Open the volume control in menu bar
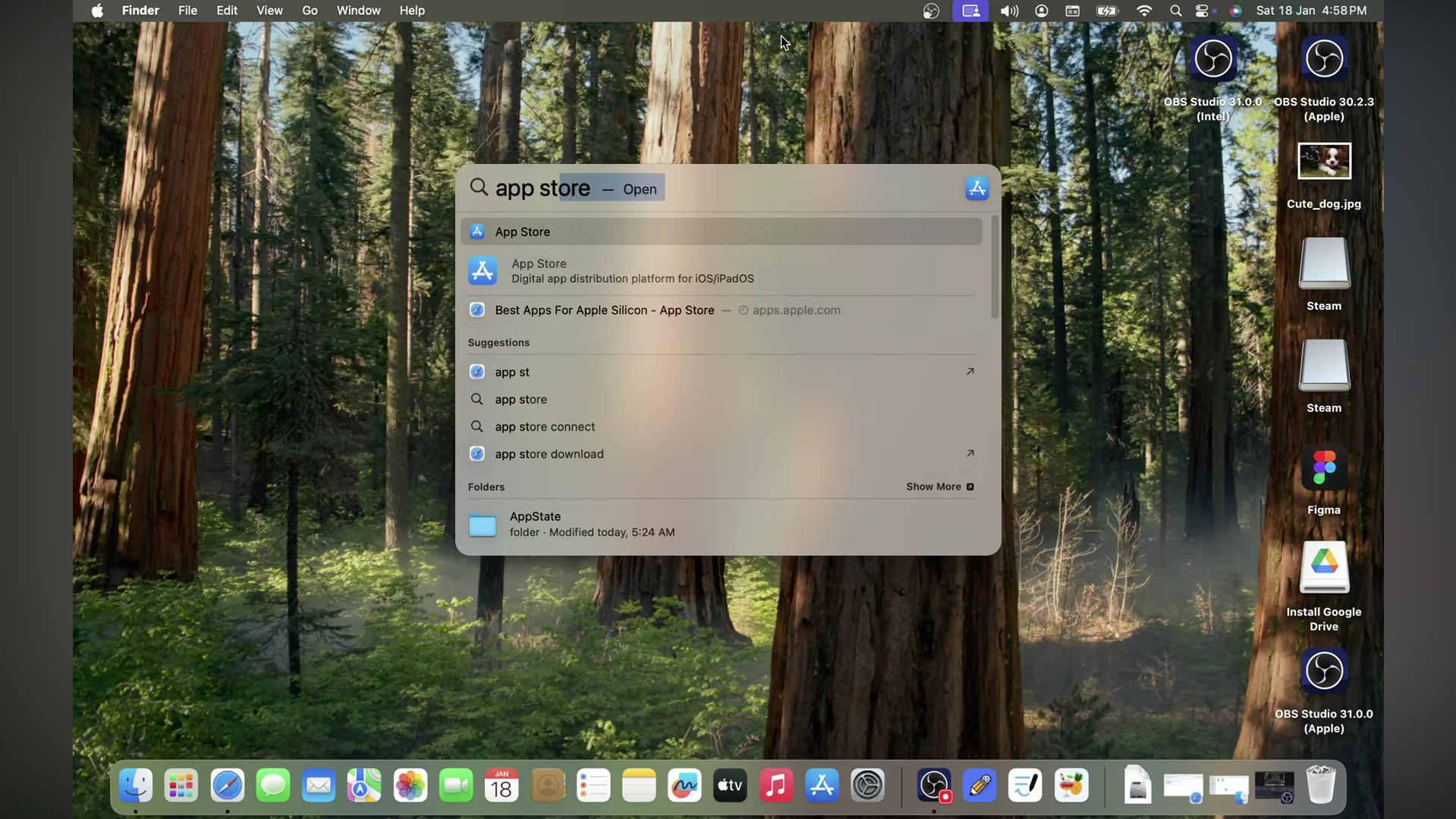1456x819 pixels. pos(1009,11)
